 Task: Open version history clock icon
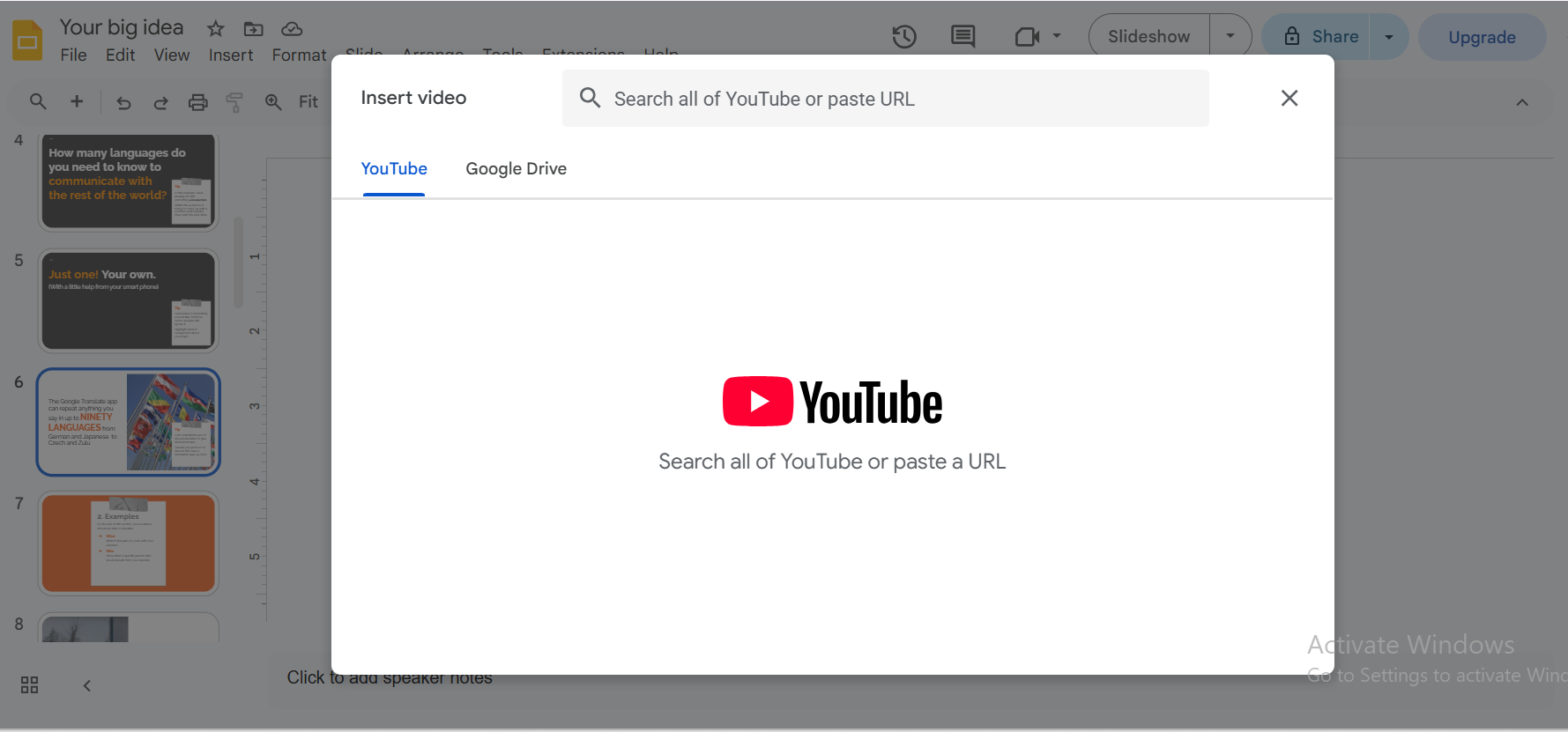click(x=904, y=36)
